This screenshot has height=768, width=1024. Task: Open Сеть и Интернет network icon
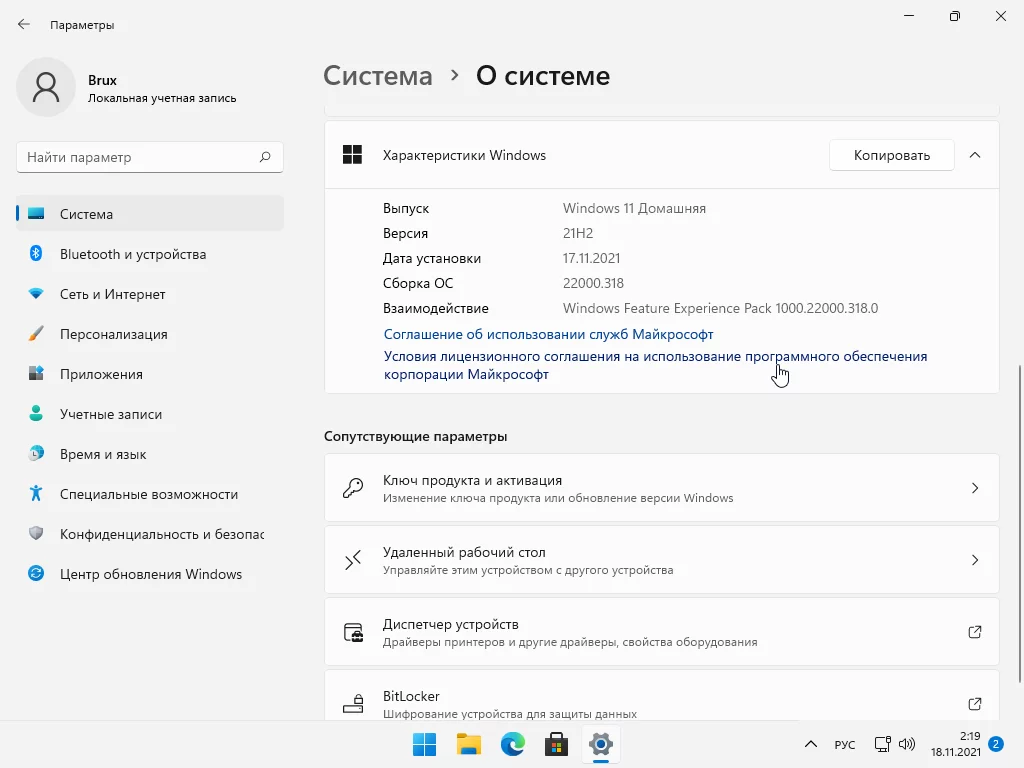[36, 294]
